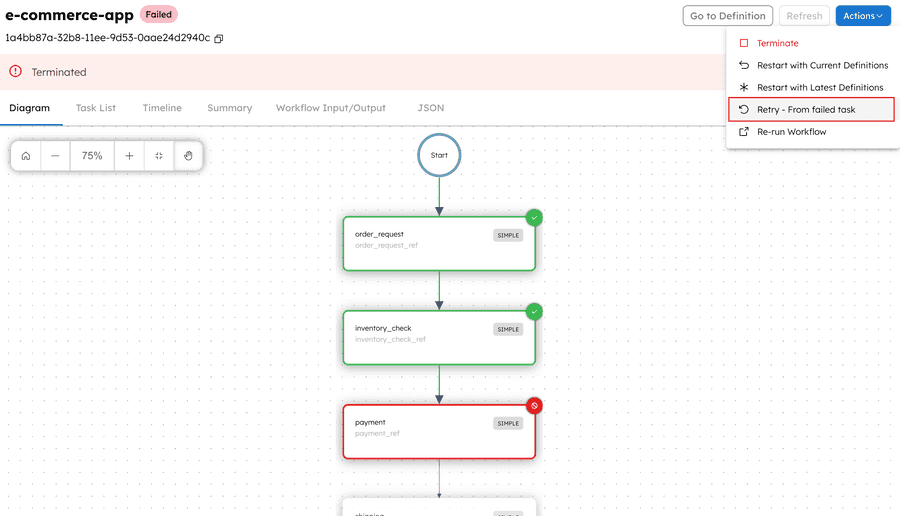
Task: Click the Refresh button
Action: [804, 15]
